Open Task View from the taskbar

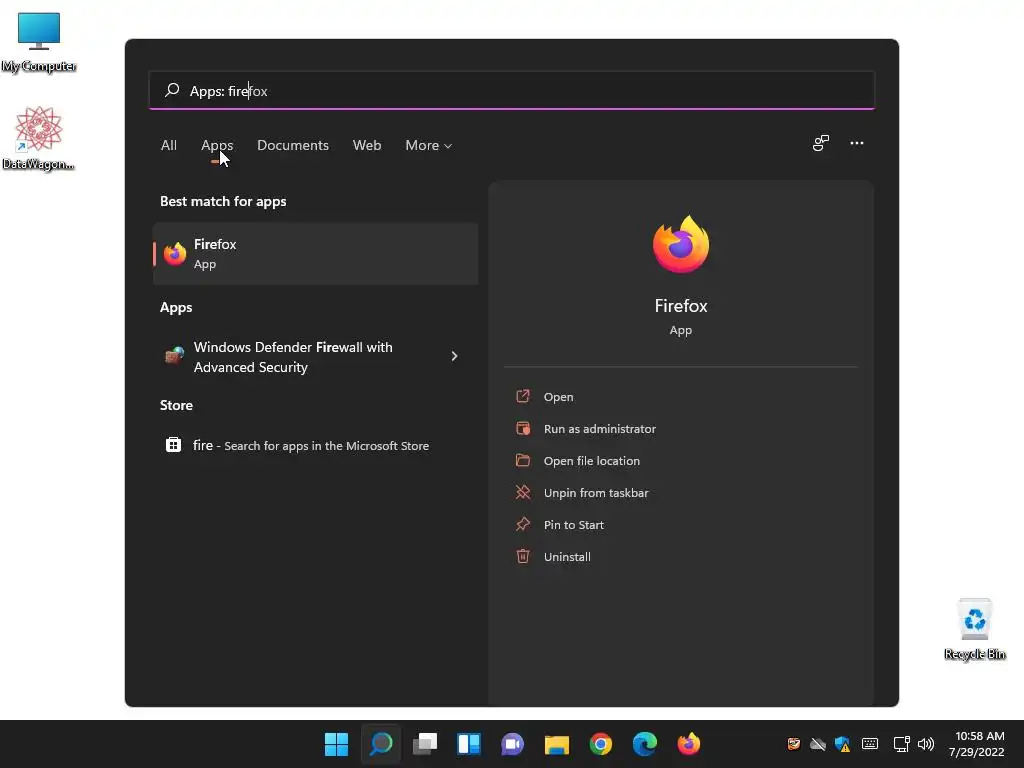pos(425,744)
